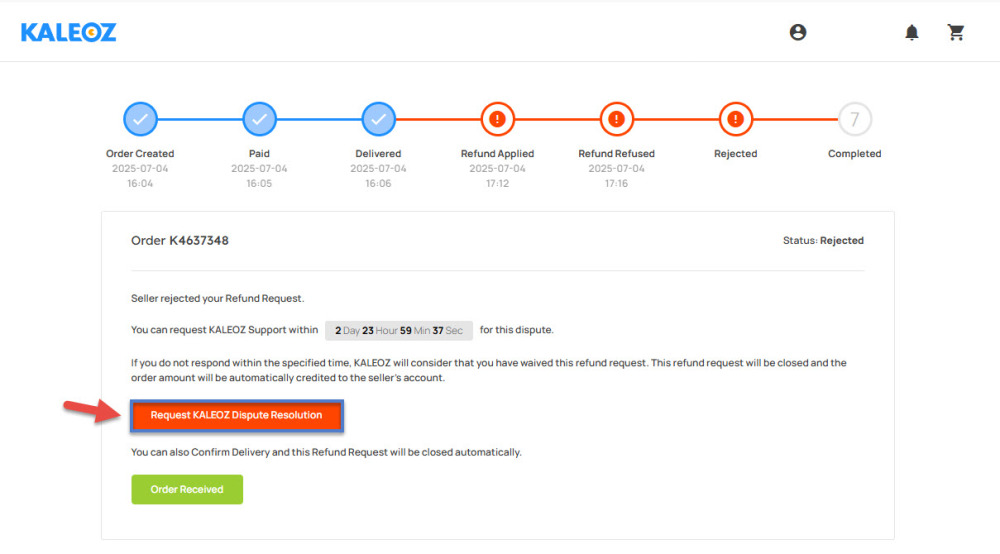Click the 17:16 refund refused time
The height and width of the screenshot is (554, 1000).
pos(616,184)
